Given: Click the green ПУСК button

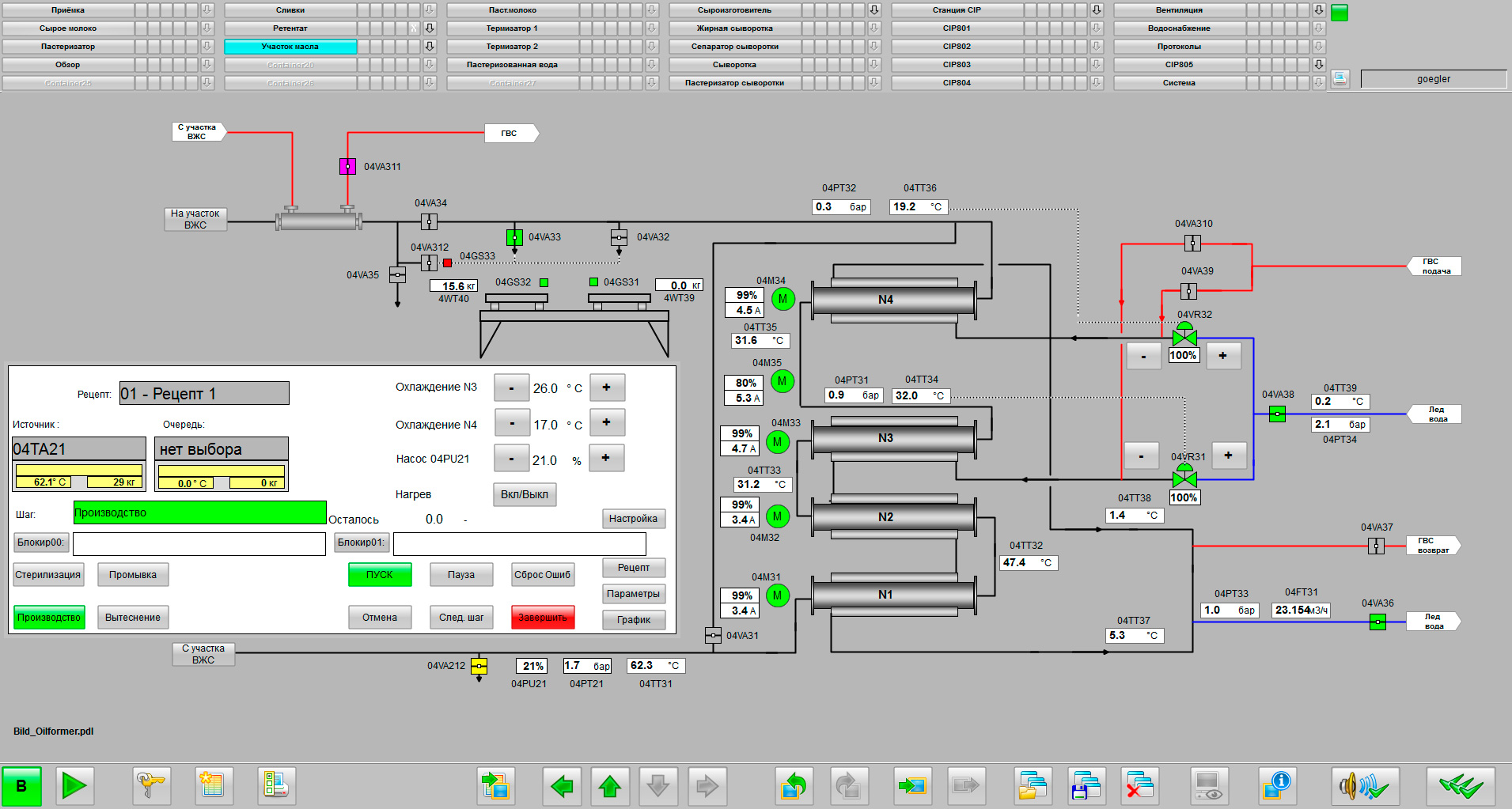Looking at the screenshot, I should click(x=380, y=575).
